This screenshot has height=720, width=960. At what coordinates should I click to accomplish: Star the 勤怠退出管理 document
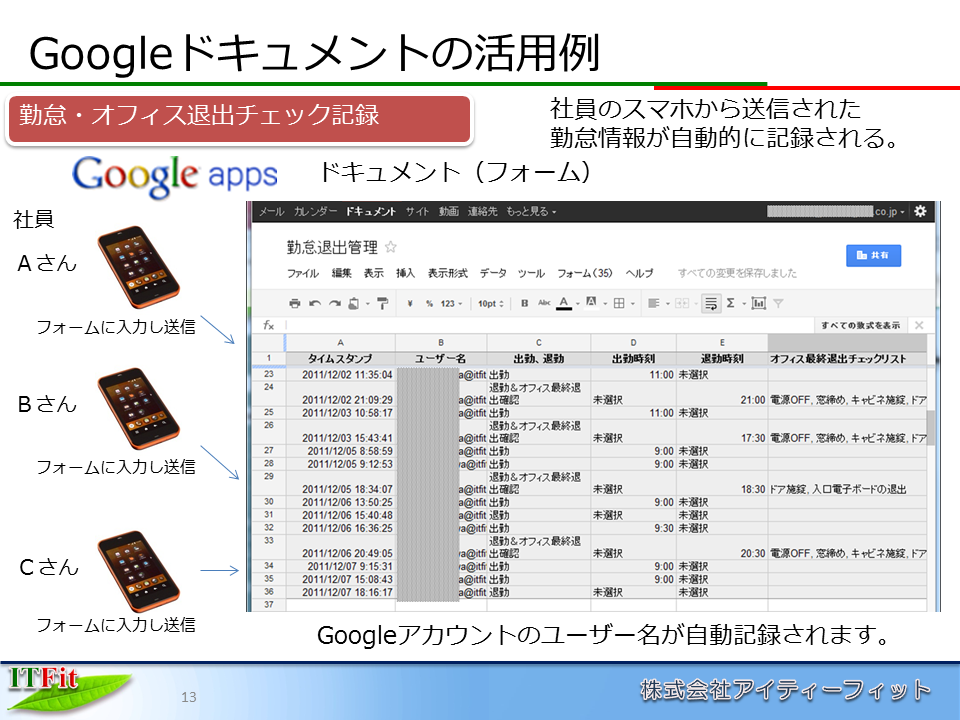[391, 247]
